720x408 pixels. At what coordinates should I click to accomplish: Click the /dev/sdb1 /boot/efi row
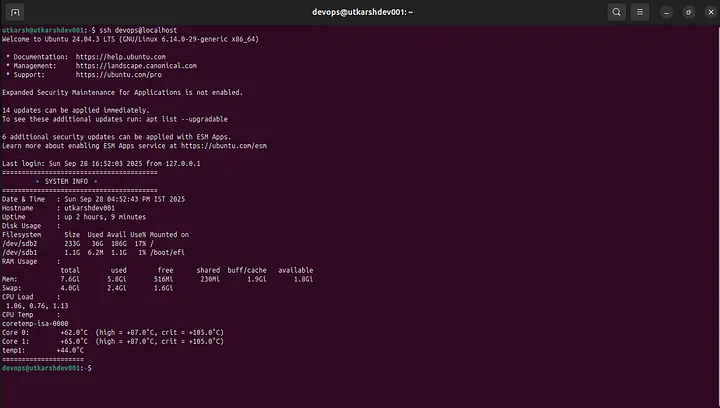click(93, 252)
